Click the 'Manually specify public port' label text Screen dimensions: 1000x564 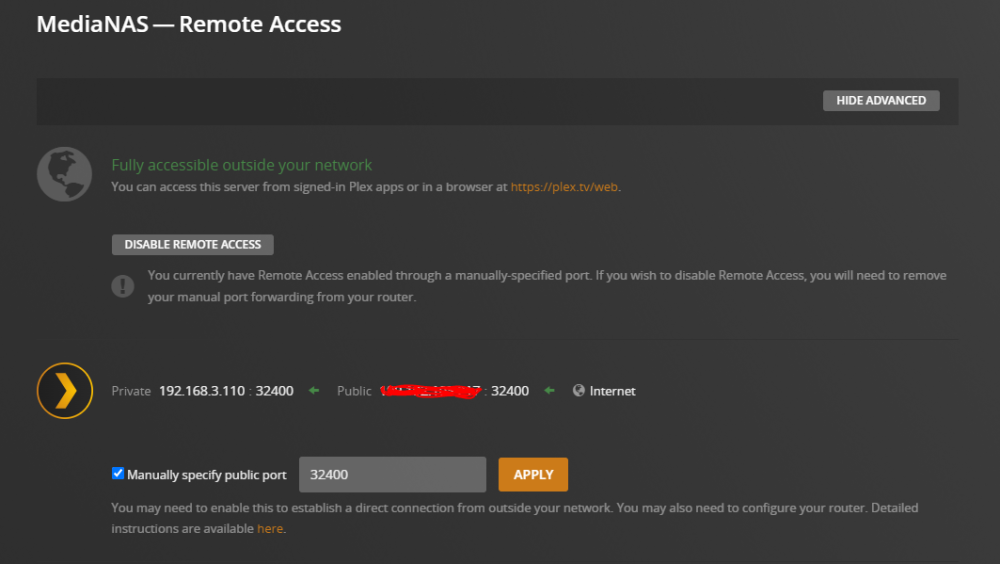[x=207, y=475]
